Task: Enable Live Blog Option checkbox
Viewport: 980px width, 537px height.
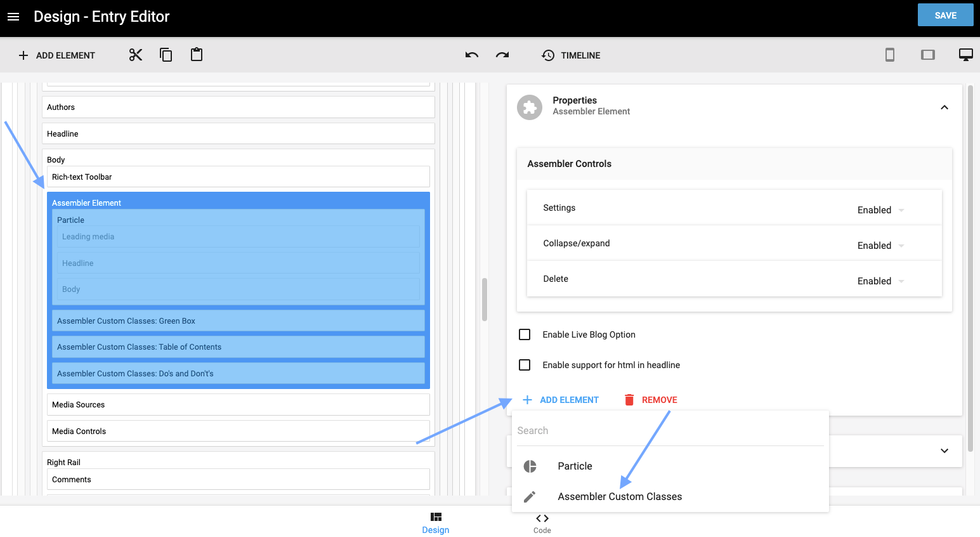Action: [525, 334]
